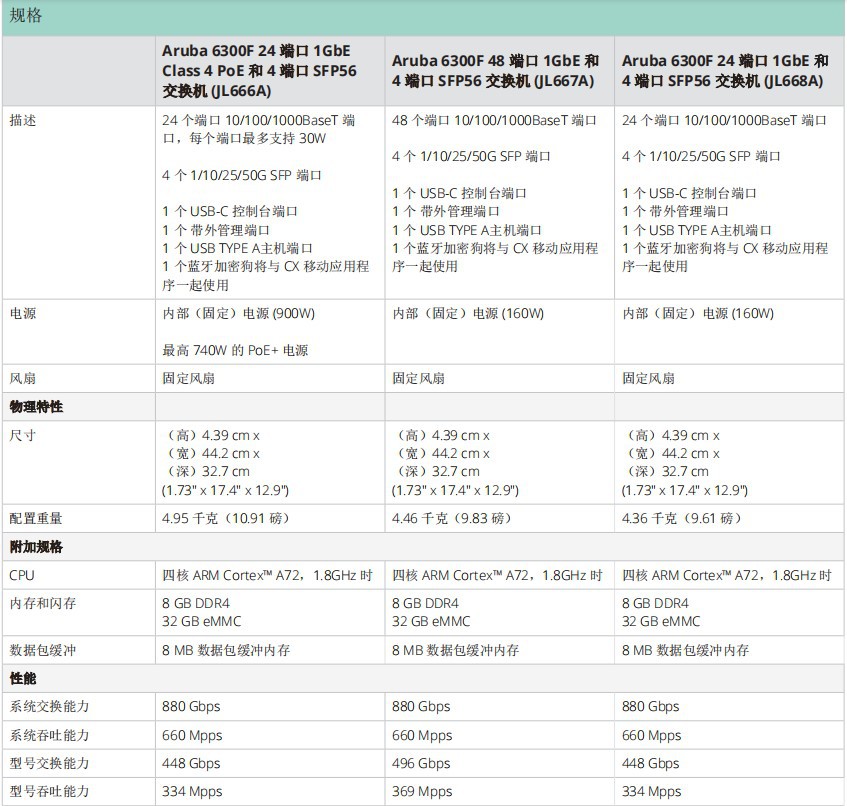The height and width of the screenshot is (806, 847).
Task: Click the 型号交换能力 row label
Action: (49, 763)
